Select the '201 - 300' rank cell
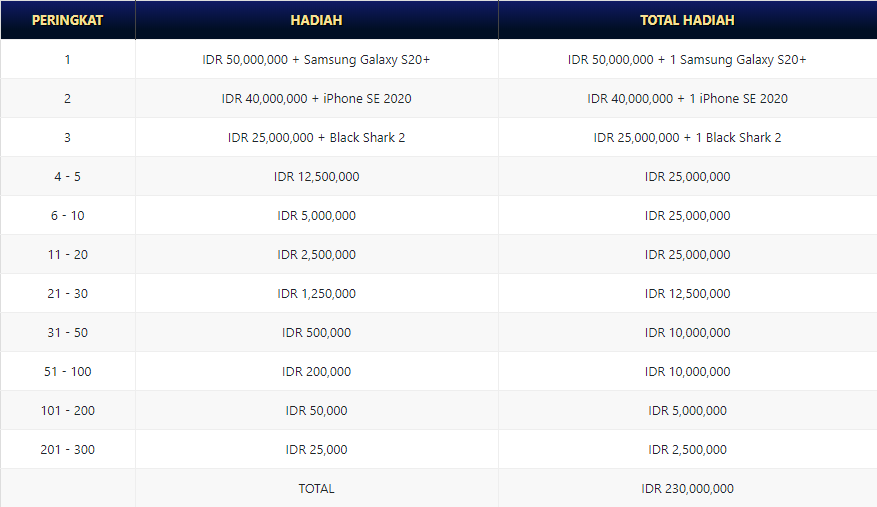 (68, 449)
